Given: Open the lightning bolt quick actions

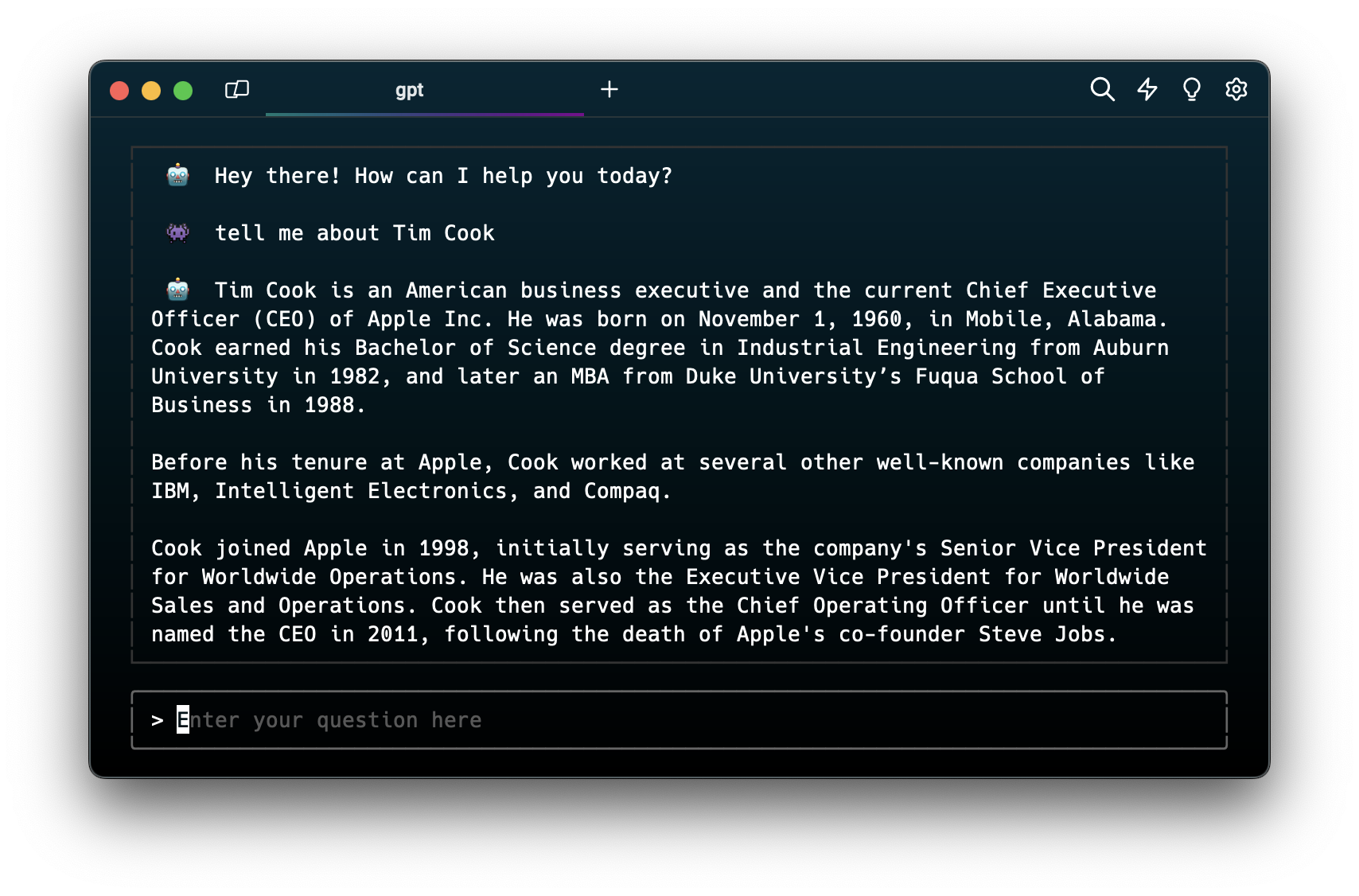Looking at the screenshot, I should pyautogui.click(x=1147, y=89).
